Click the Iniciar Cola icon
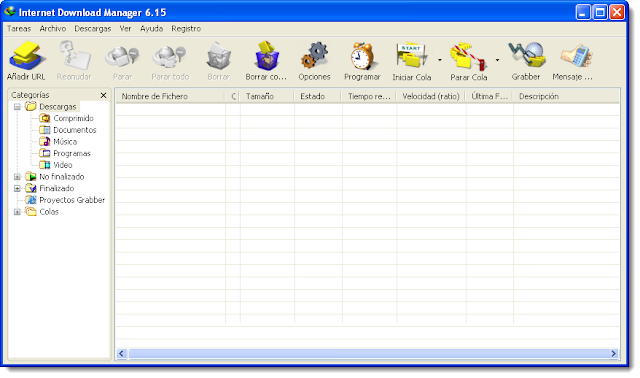Image resolution: width=640 pixels, height=378 pixels. click(x=411, y=56)
